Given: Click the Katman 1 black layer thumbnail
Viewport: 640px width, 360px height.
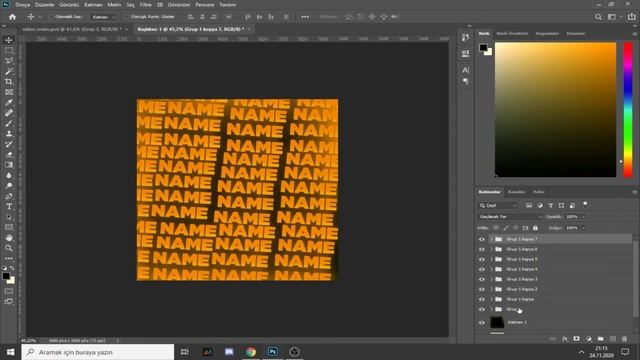Looking at the screenshot, I should (497, 322).
